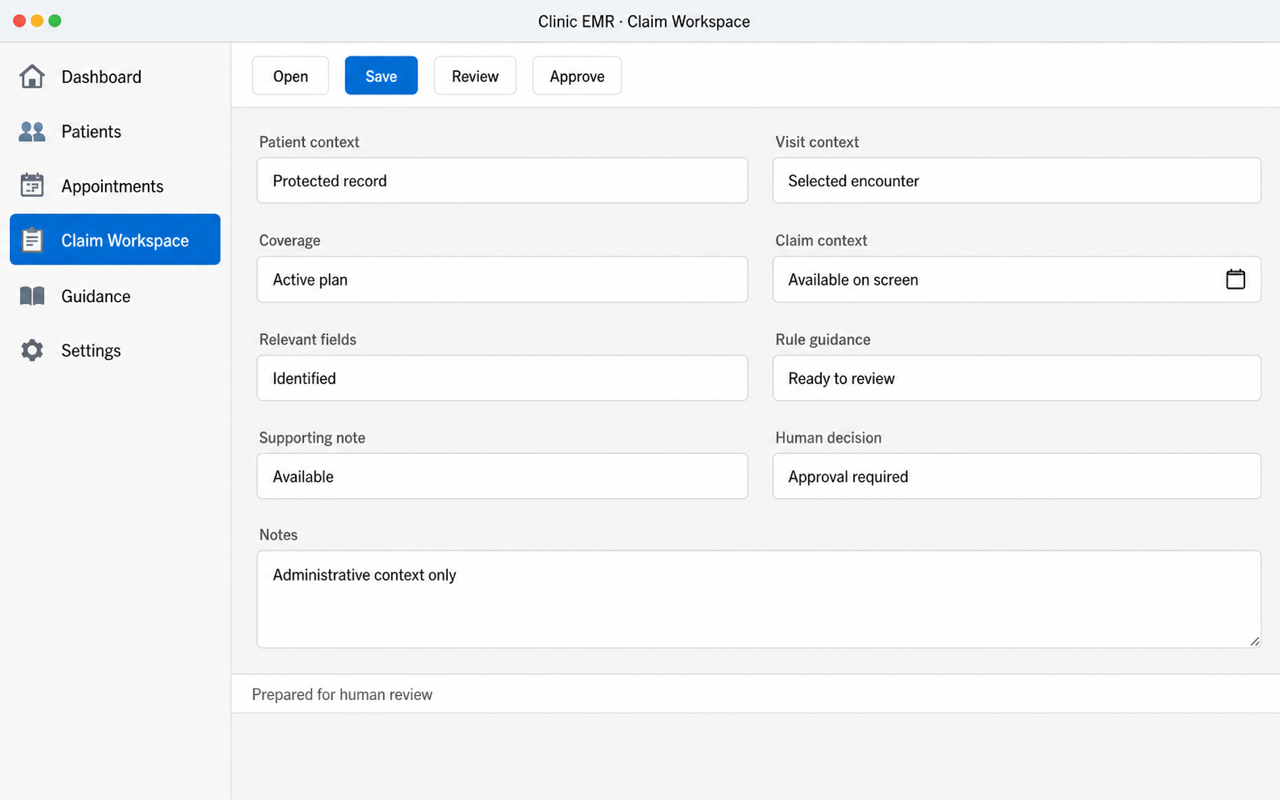Click the window title 'Clinic EMR · Claim Workspace'
This screenshot has width=1280, height=800.
click(644, 21)
